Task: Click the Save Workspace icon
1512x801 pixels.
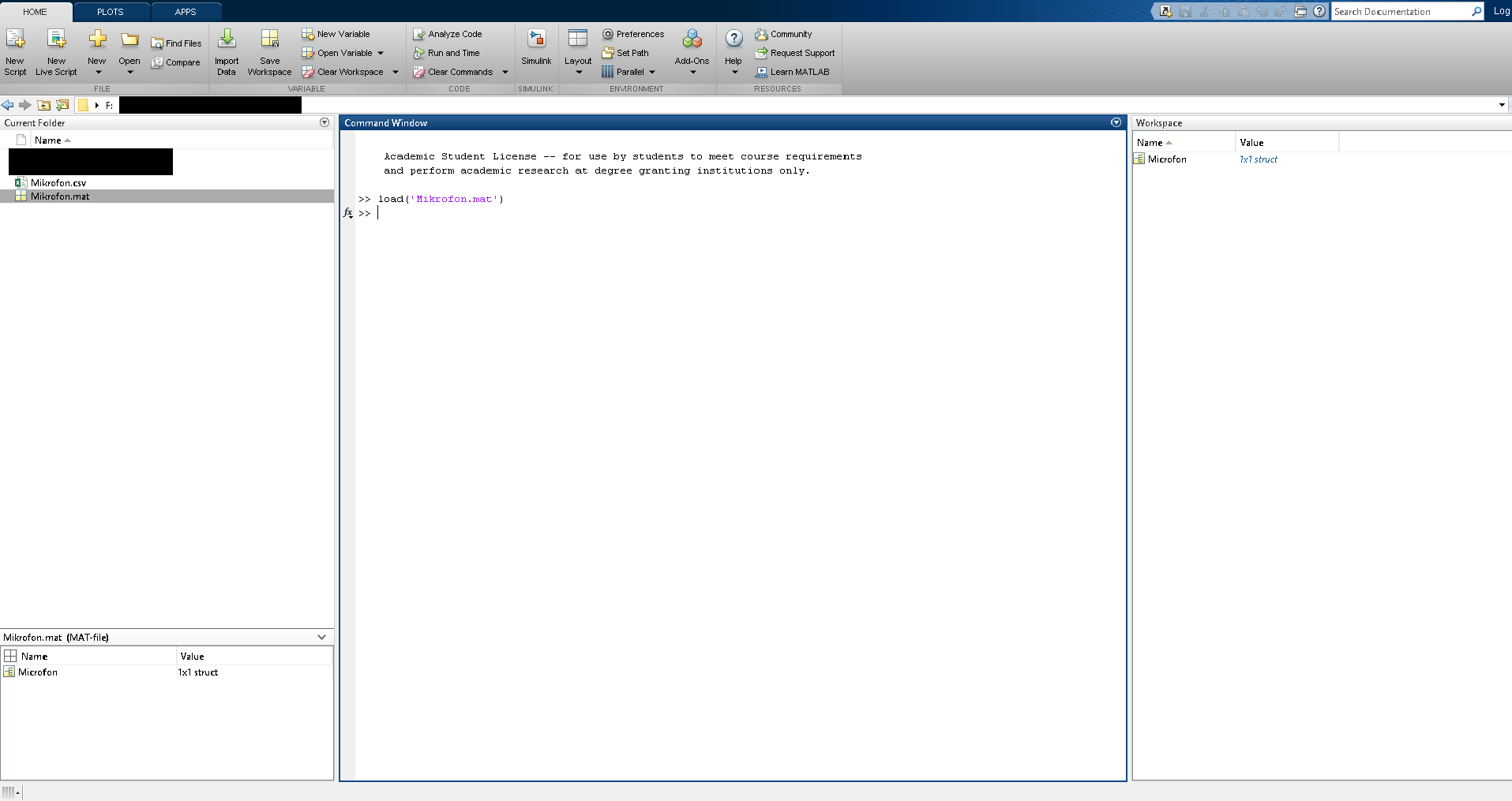Action: 269,39
